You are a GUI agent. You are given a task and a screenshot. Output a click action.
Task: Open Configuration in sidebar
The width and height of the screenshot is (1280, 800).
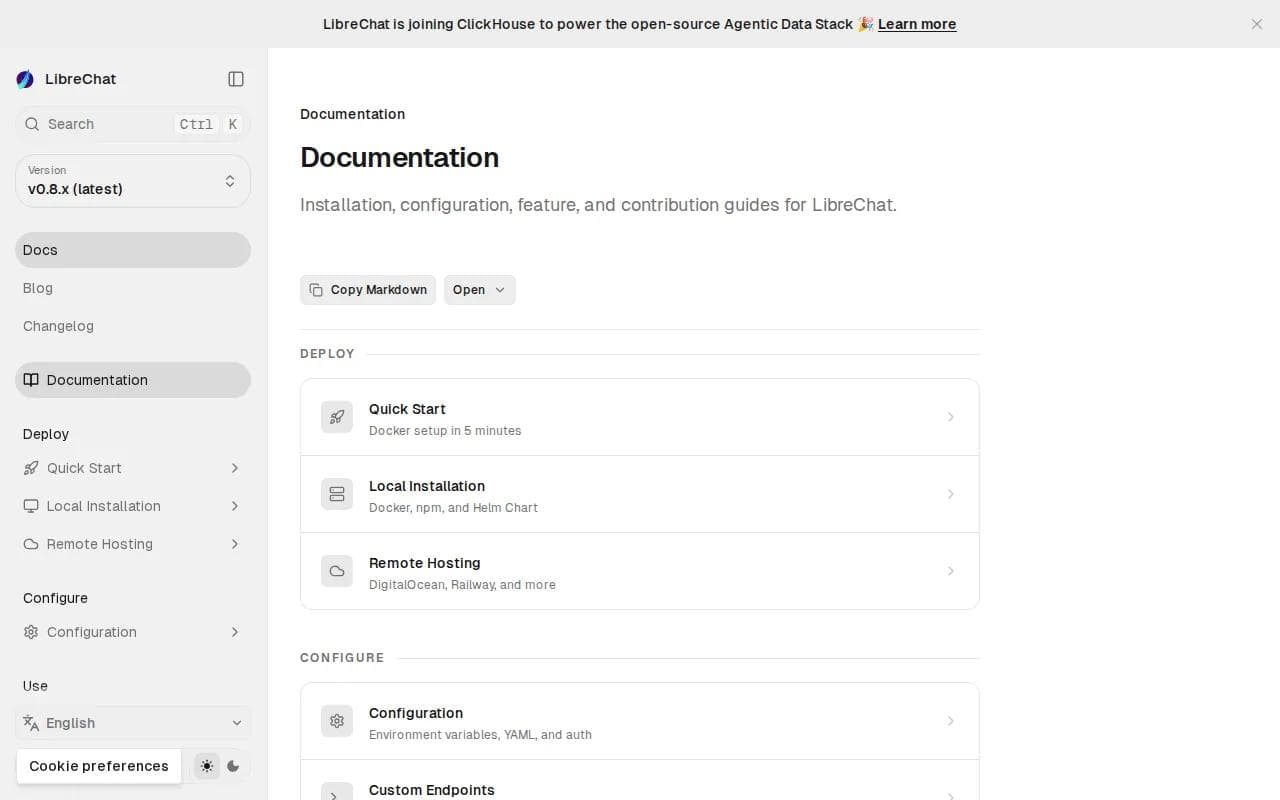(x=133, y=632)
